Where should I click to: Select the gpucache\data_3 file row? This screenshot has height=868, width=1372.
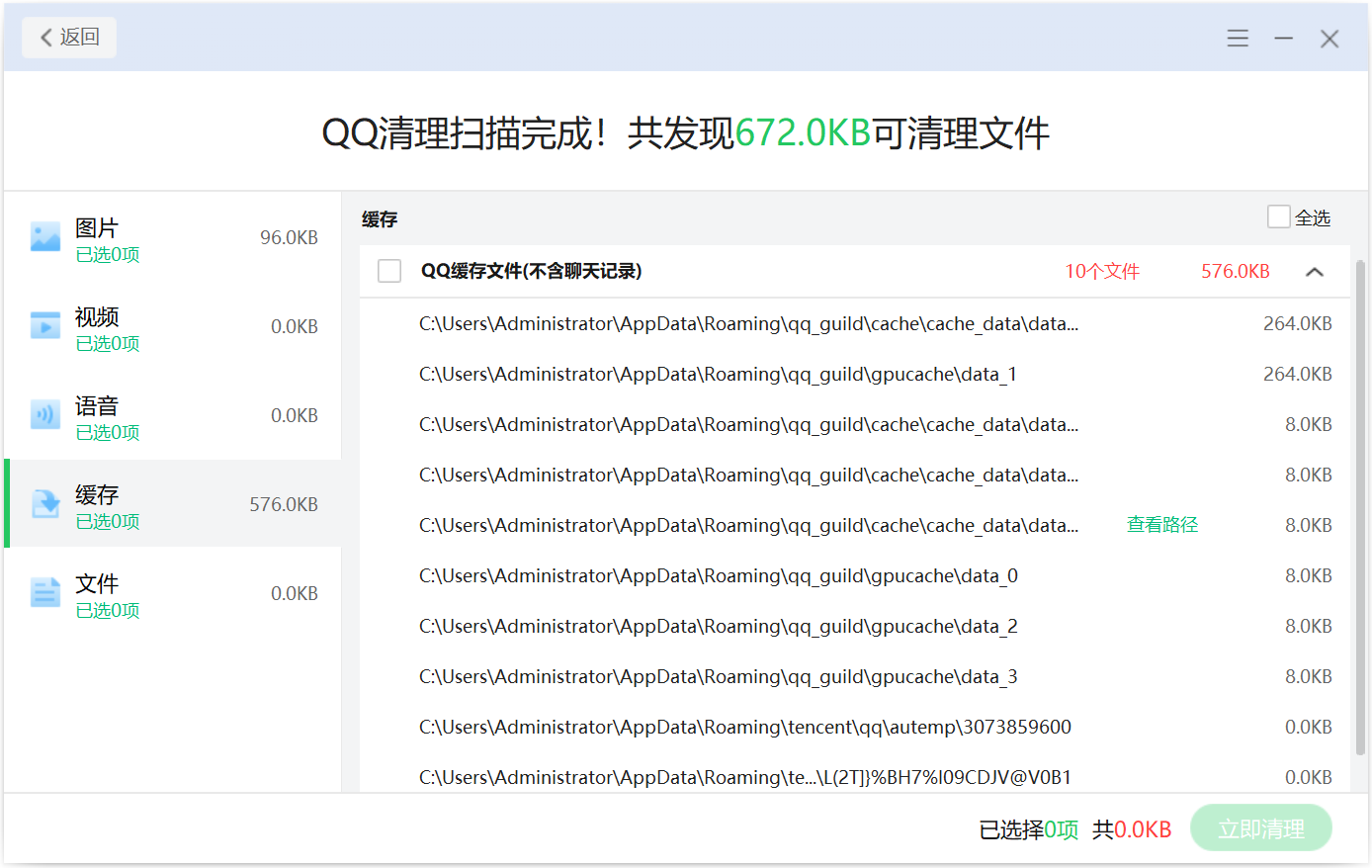(x=855, y=676)
